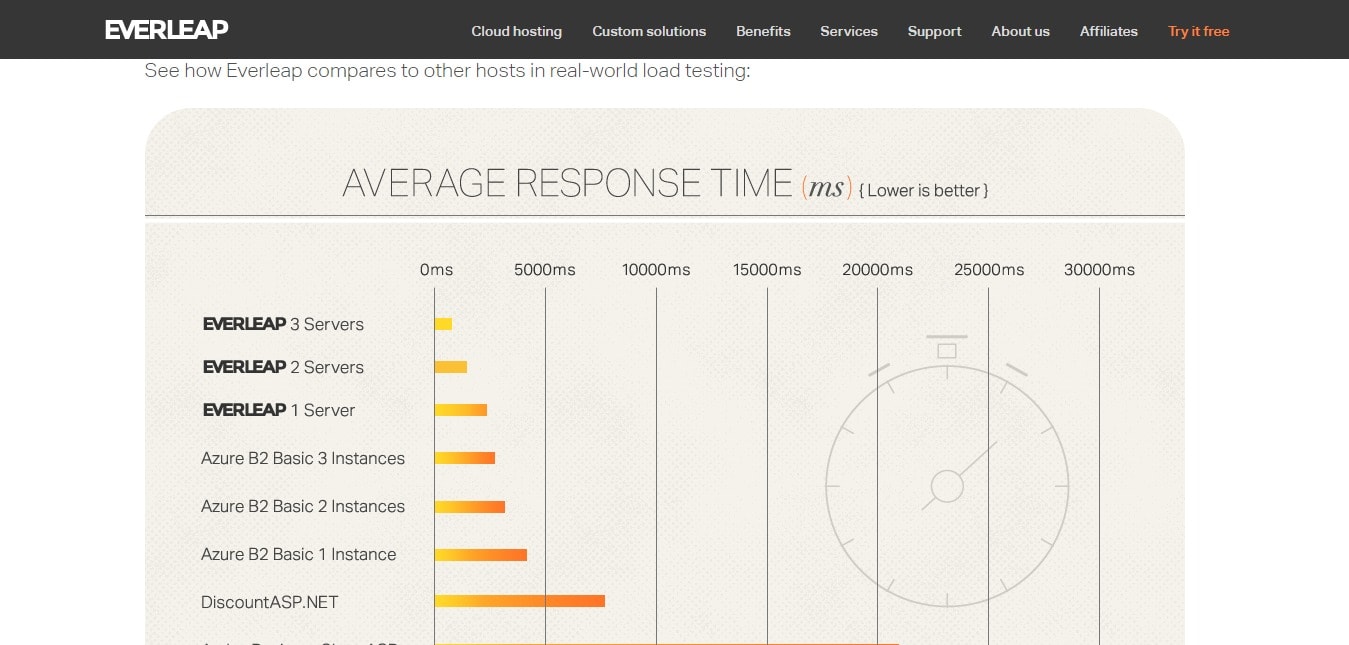Image resolution: width=1349 pixels, height=645 pixels.
Task: Click the '{ Lower is better }' note
Action: pos(924,190)
